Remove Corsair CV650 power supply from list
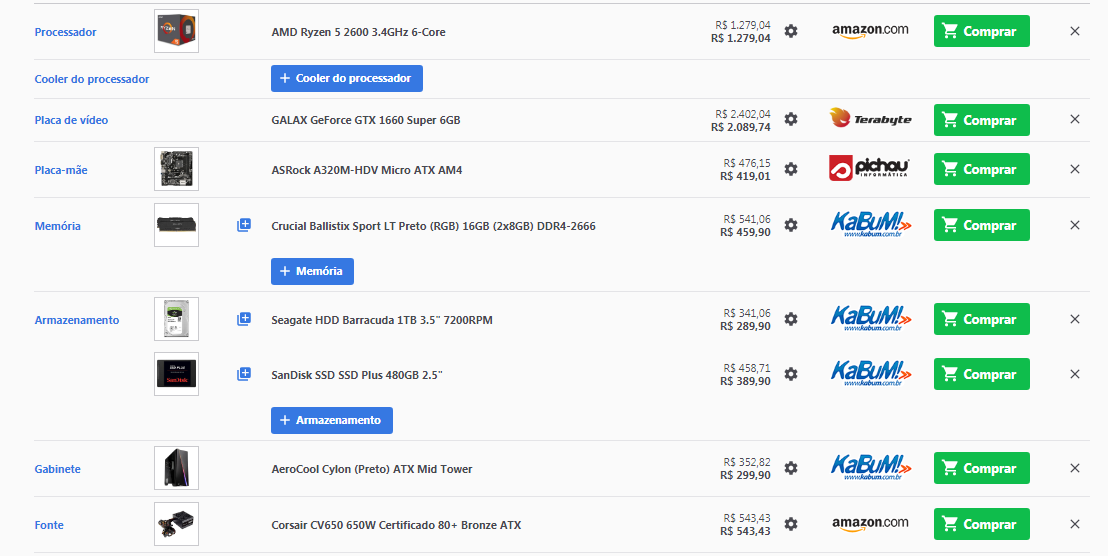This screenshot has height=556, width=1108. (x=1075, y=524)
